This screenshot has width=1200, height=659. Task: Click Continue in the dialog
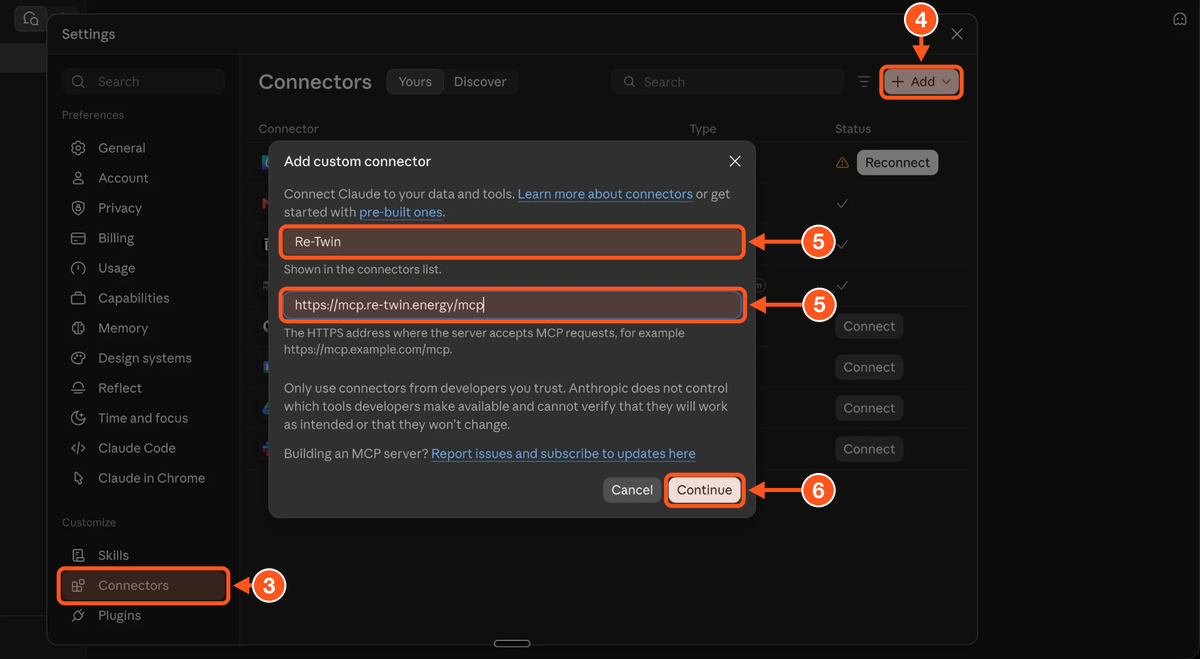(704, 490)
